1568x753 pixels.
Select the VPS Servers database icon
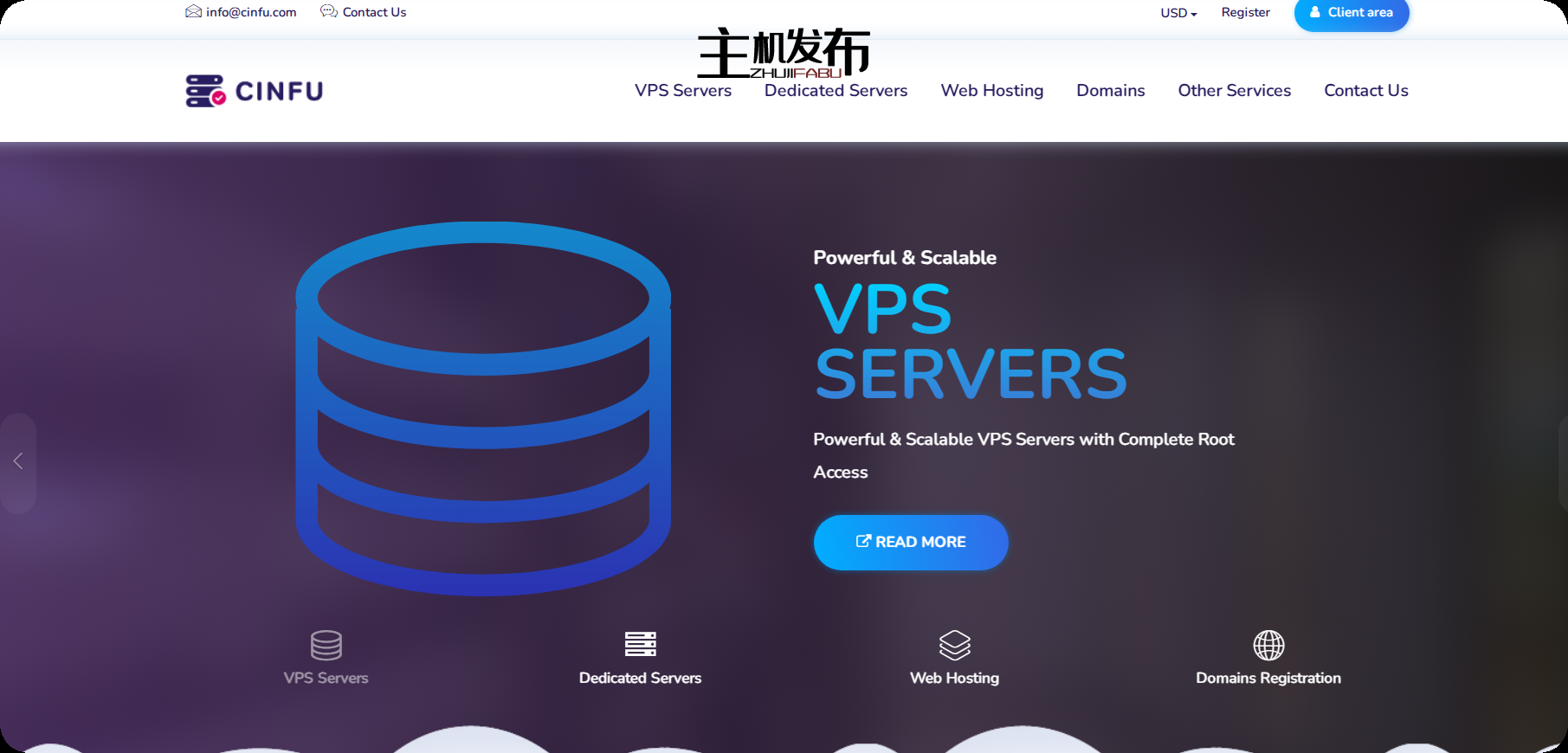pyautogui.click(x=326, y=645)
